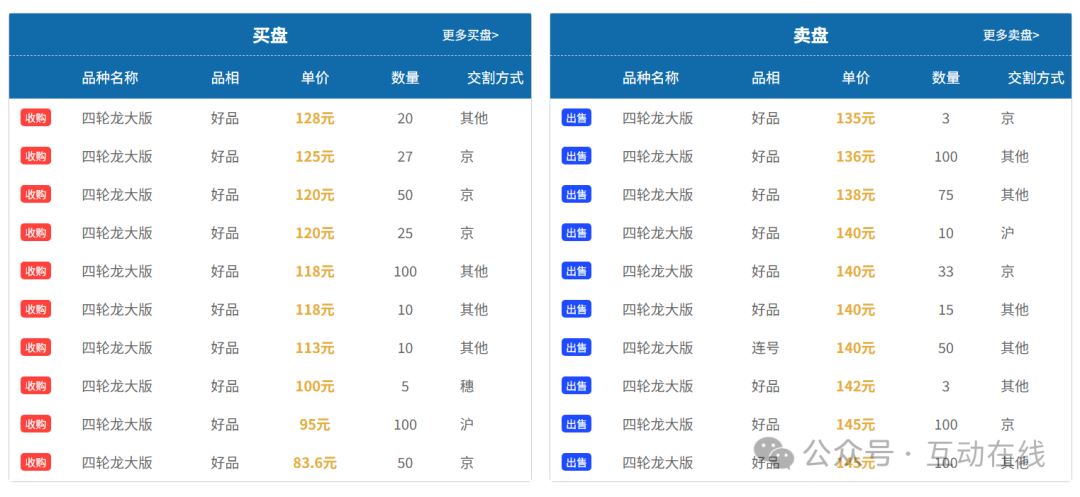Click 四轮龙大版 on the 100元 buy row
Image resolution: width=1080 pixels, height=497 pixels.
117,386
